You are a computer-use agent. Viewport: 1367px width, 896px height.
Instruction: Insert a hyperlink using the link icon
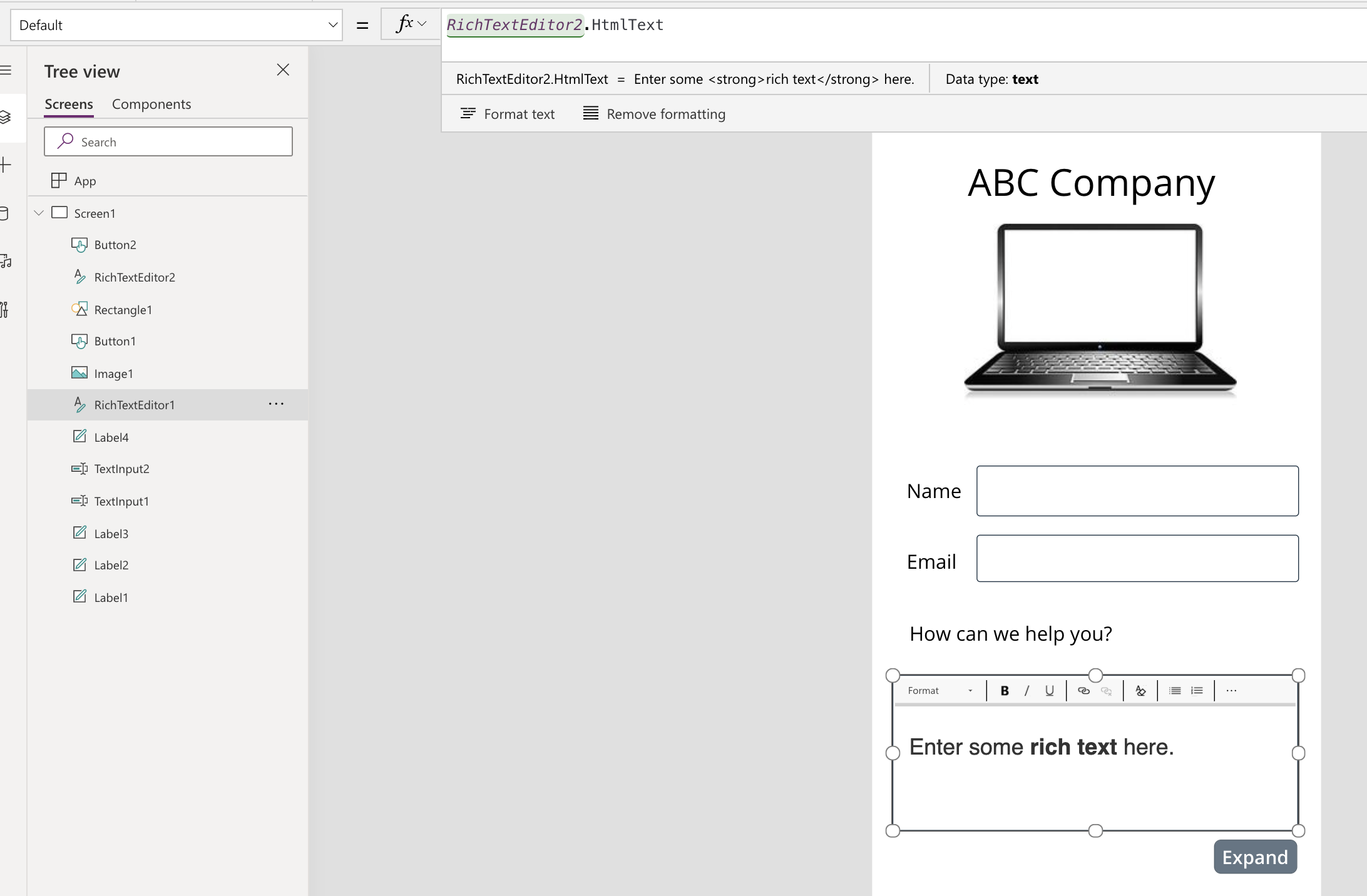[x=1083, y=691]
